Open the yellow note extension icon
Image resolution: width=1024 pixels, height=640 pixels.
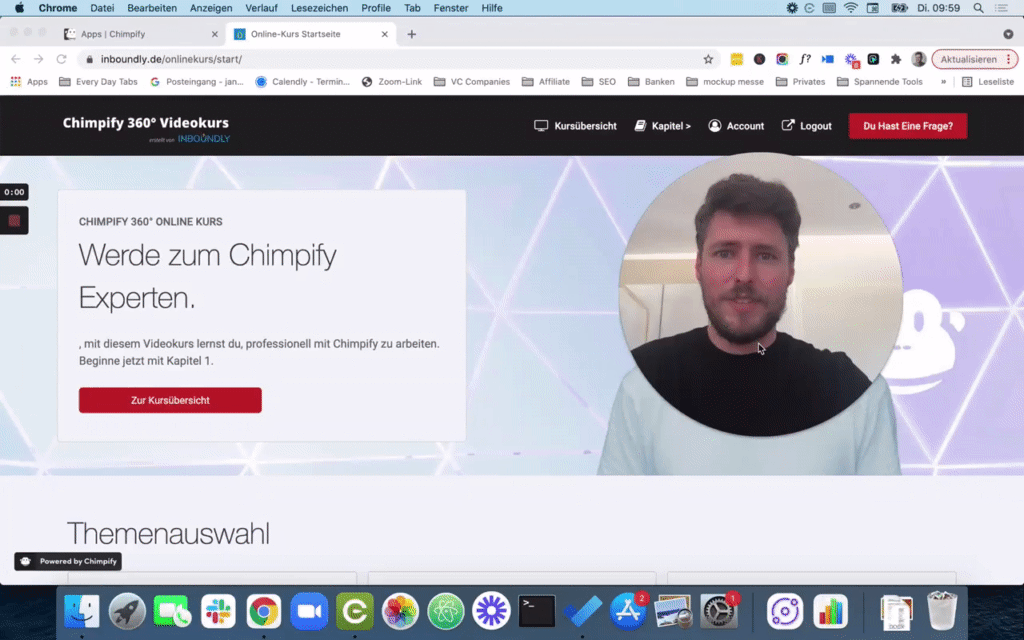point(737,59)
